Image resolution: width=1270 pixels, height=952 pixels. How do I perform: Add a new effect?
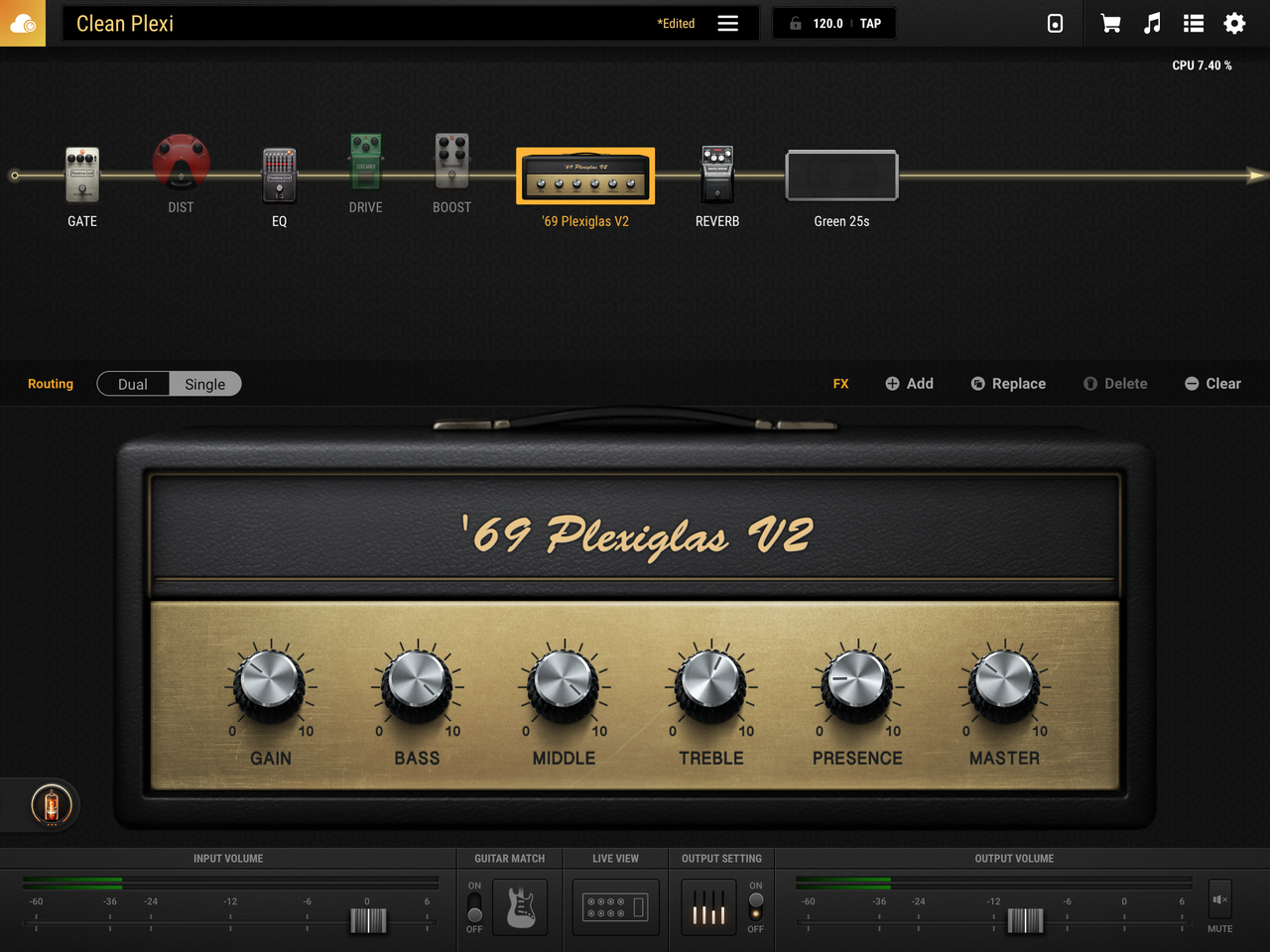pyautogui.click(x=909, y=384)
